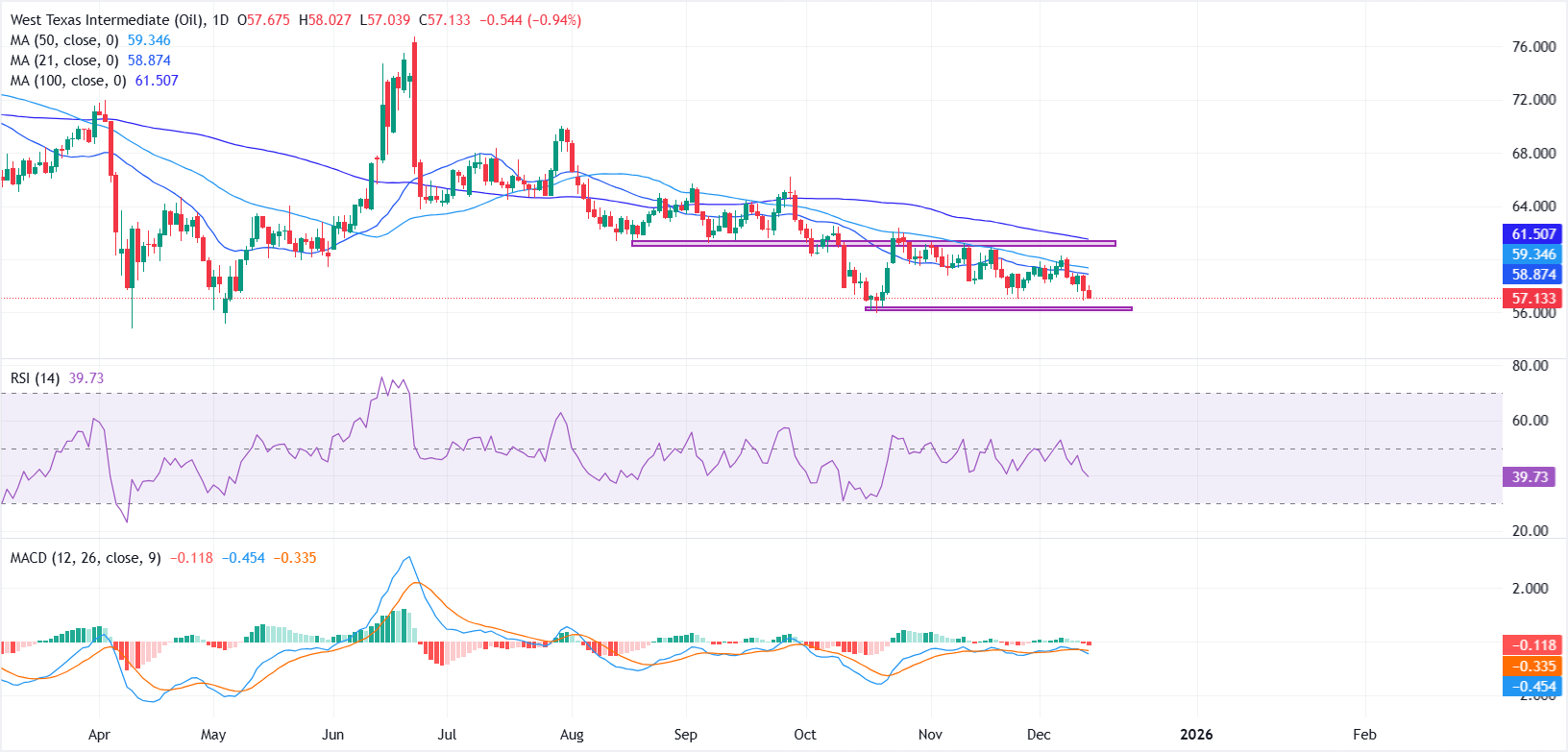Select the MA (21, close, 0) legend
This screenshot has height=752, width=1568.
64,61
